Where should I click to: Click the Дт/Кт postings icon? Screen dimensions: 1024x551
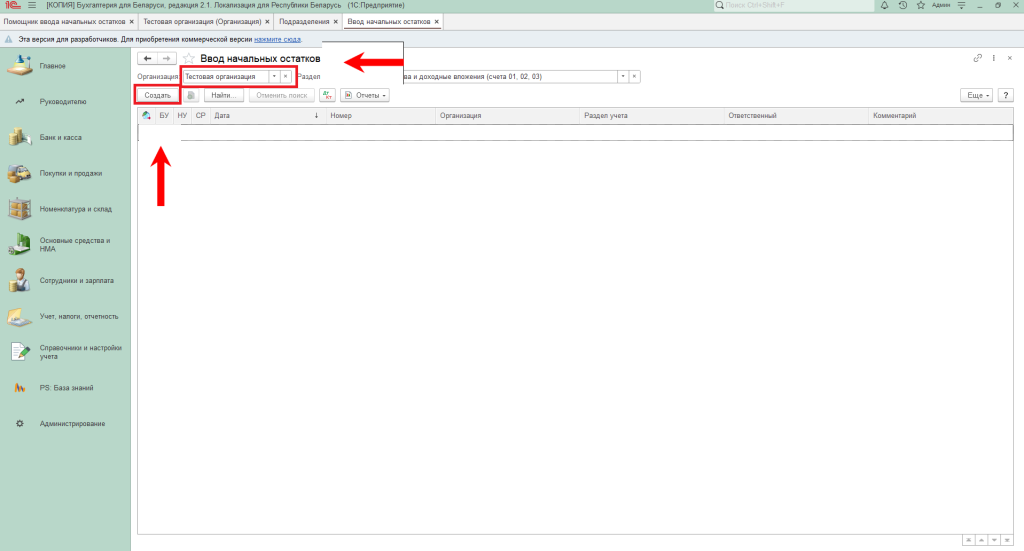tap(327, 95)
